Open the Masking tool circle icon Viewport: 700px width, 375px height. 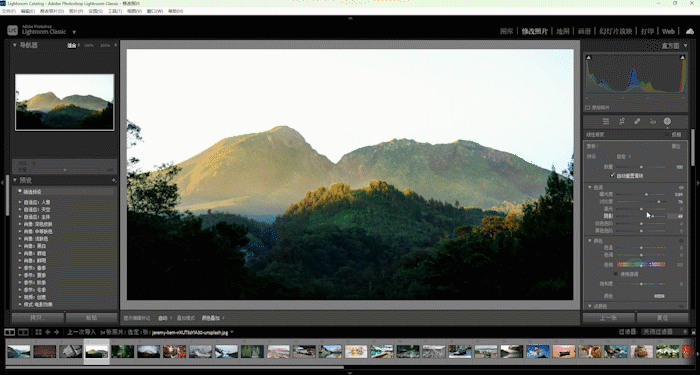click(x=667, y=121)
